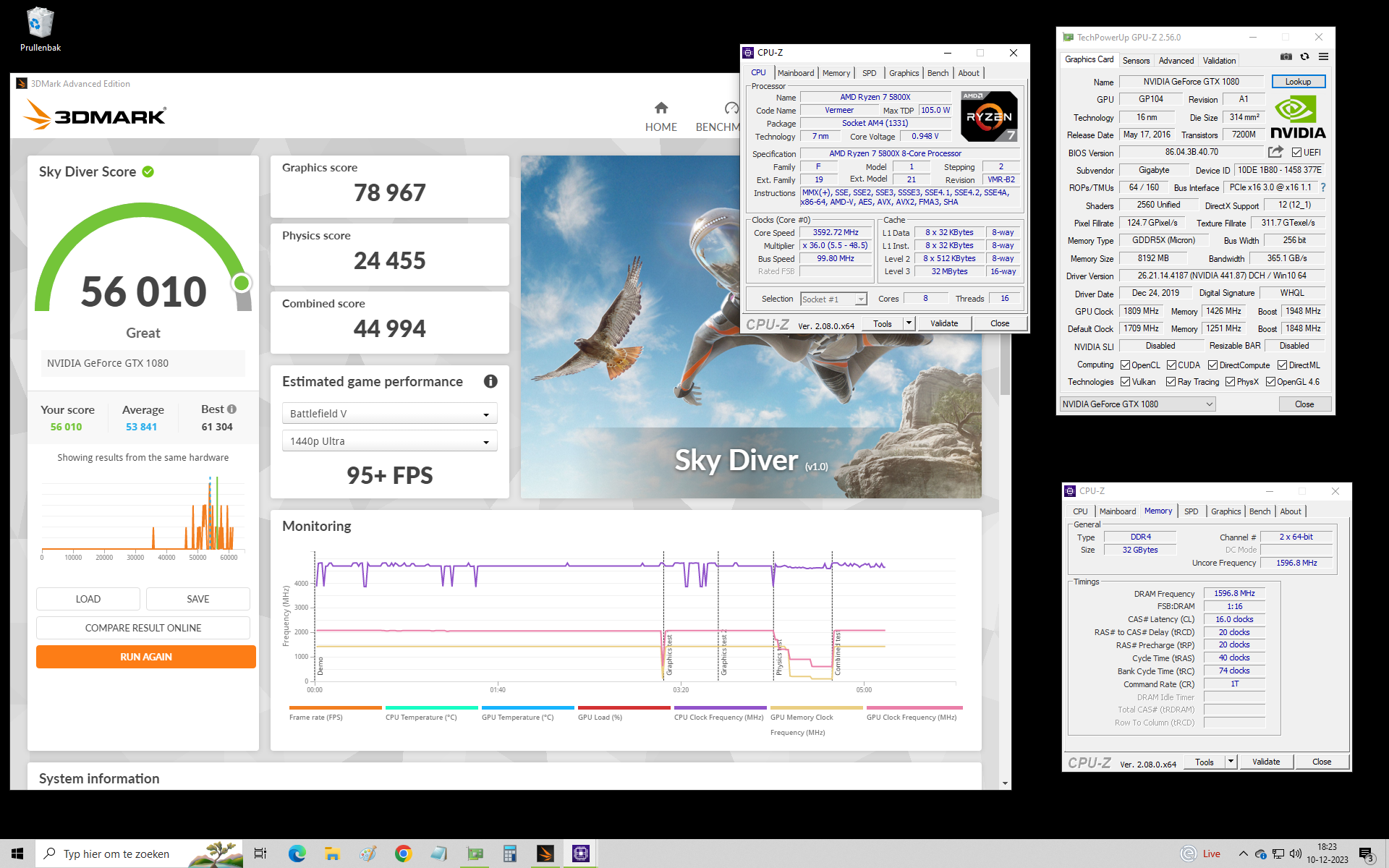
Task: Launch Microsoft Edge from the taskbar
Action: (297, 854)
